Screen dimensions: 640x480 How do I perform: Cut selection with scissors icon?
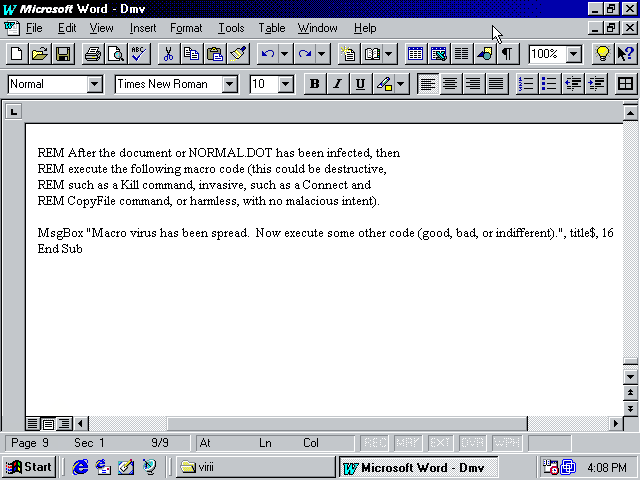[x=168, y=54]
